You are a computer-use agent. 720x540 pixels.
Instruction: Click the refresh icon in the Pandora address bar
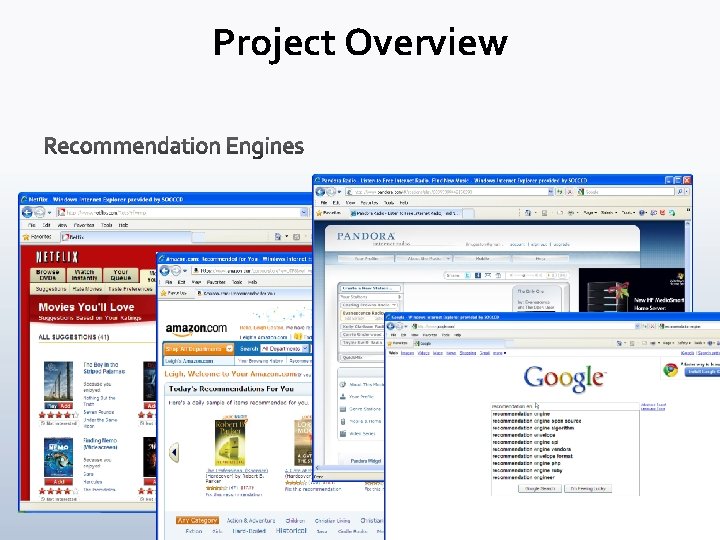click(560, 192)
